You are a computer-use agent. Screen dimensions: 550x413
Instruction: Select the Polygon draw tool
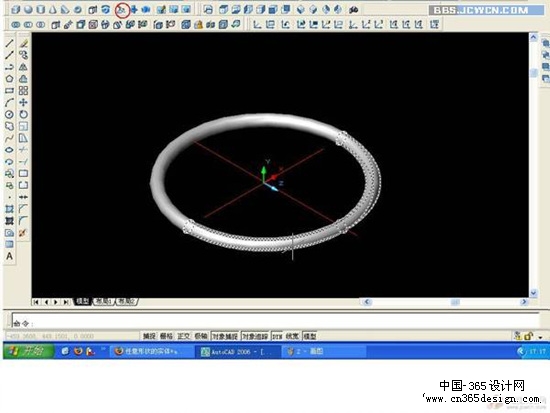9,79
